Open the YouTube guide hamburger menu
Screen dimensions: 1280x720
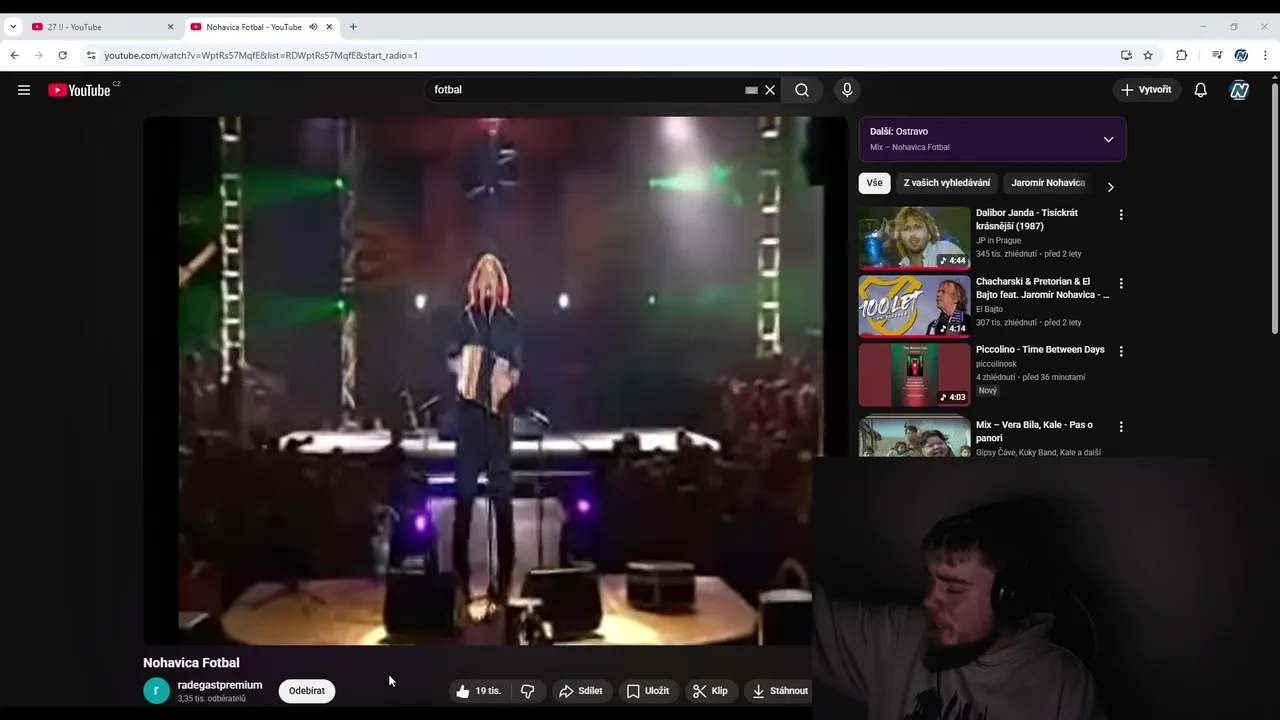tap(24, 90)
